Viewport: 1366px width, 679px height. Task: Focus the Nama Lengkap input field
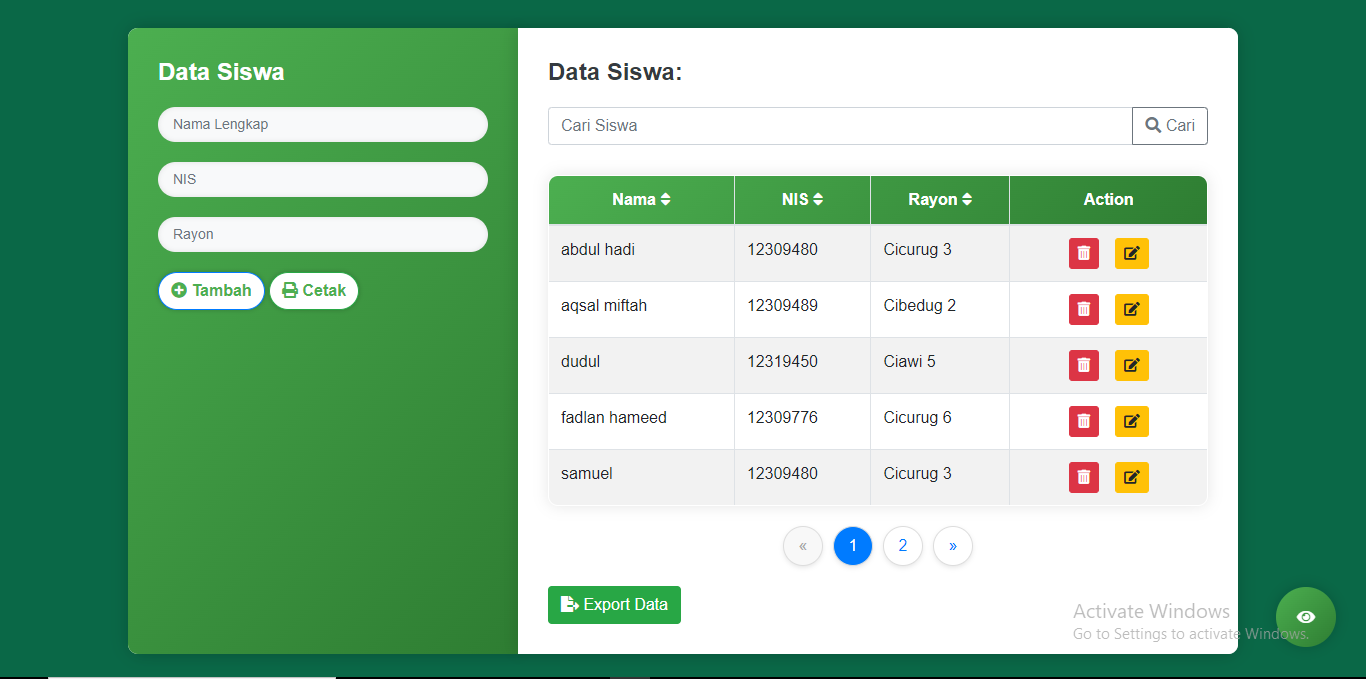pyautogui.click(x=322, y=125)
